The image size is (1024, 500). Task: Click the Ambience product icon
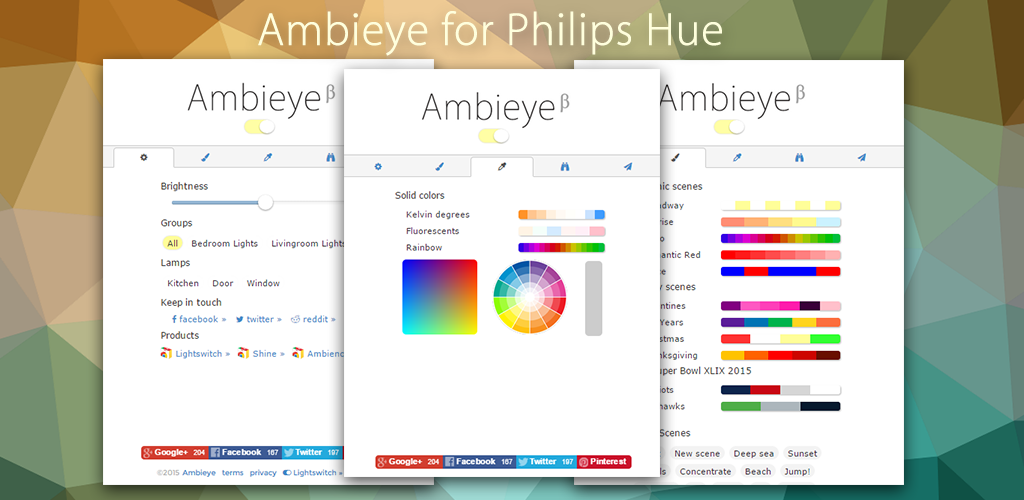pyautogui.click(x=298, y=353)
